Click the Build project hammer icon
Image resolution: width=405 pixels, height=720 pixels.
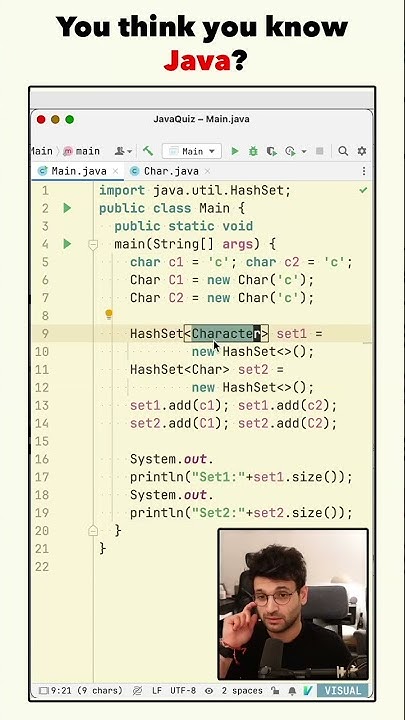pos(148,151)
